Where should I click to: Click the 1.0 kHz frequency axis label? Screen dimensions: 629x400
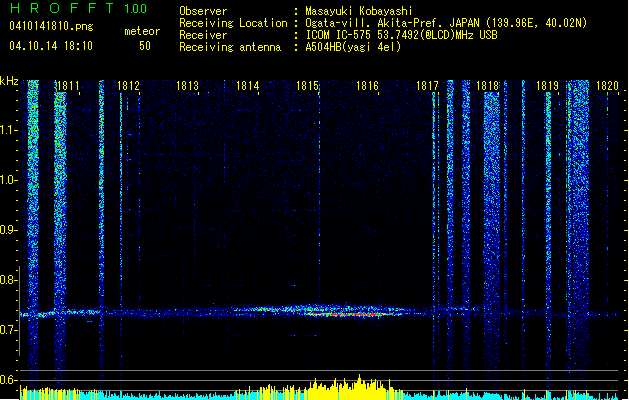9,180
